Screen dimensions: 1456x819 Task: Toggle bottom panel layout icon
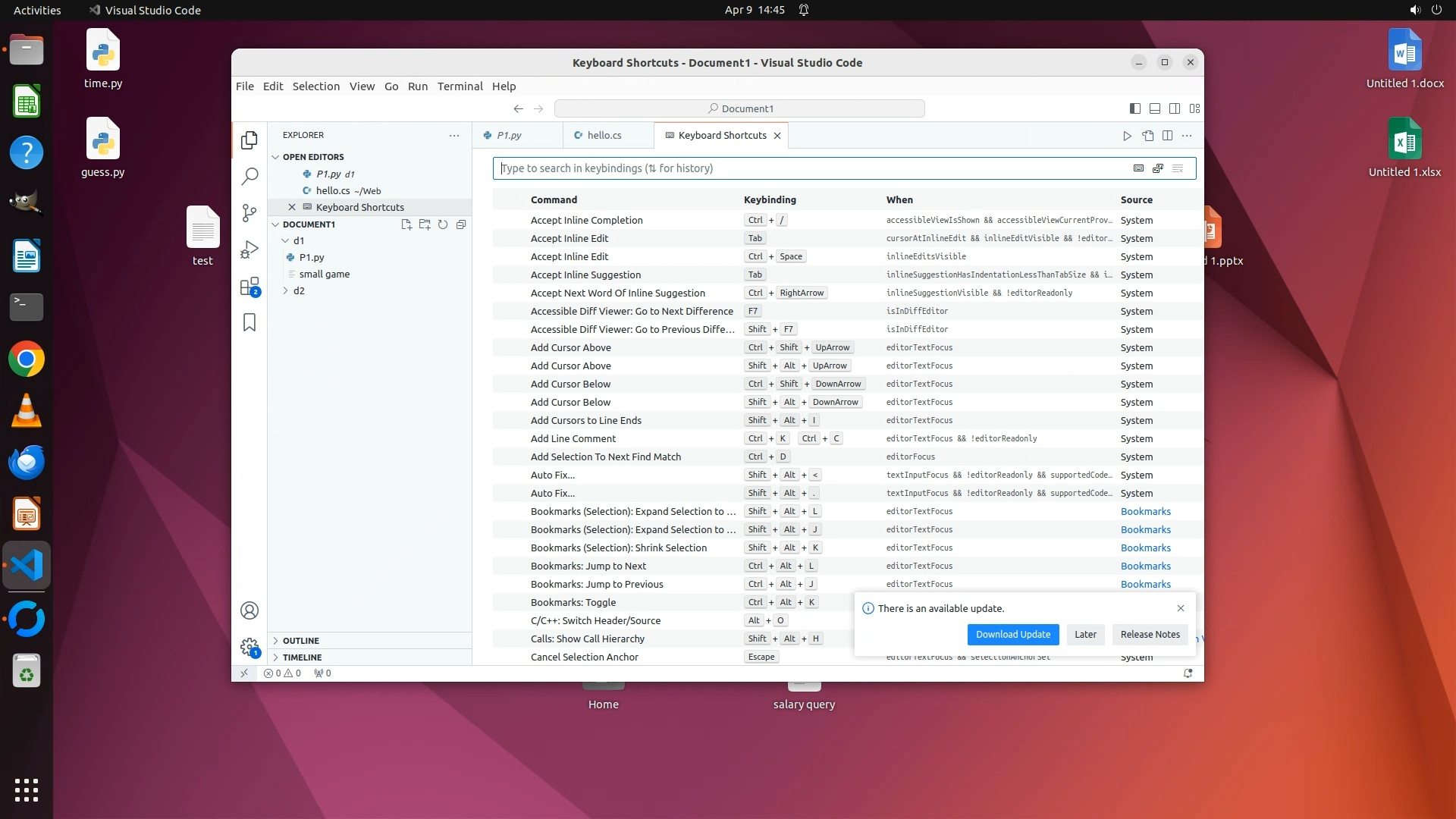pyautogui.click(x=1155, y=108)
